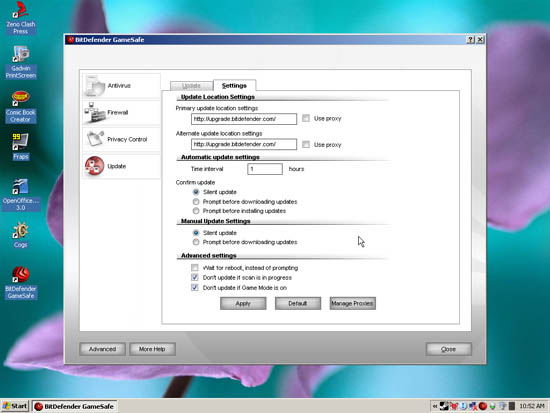
Task: Click the Close button at bottom right
Action: pyautogui.click(x=449, y=349)
